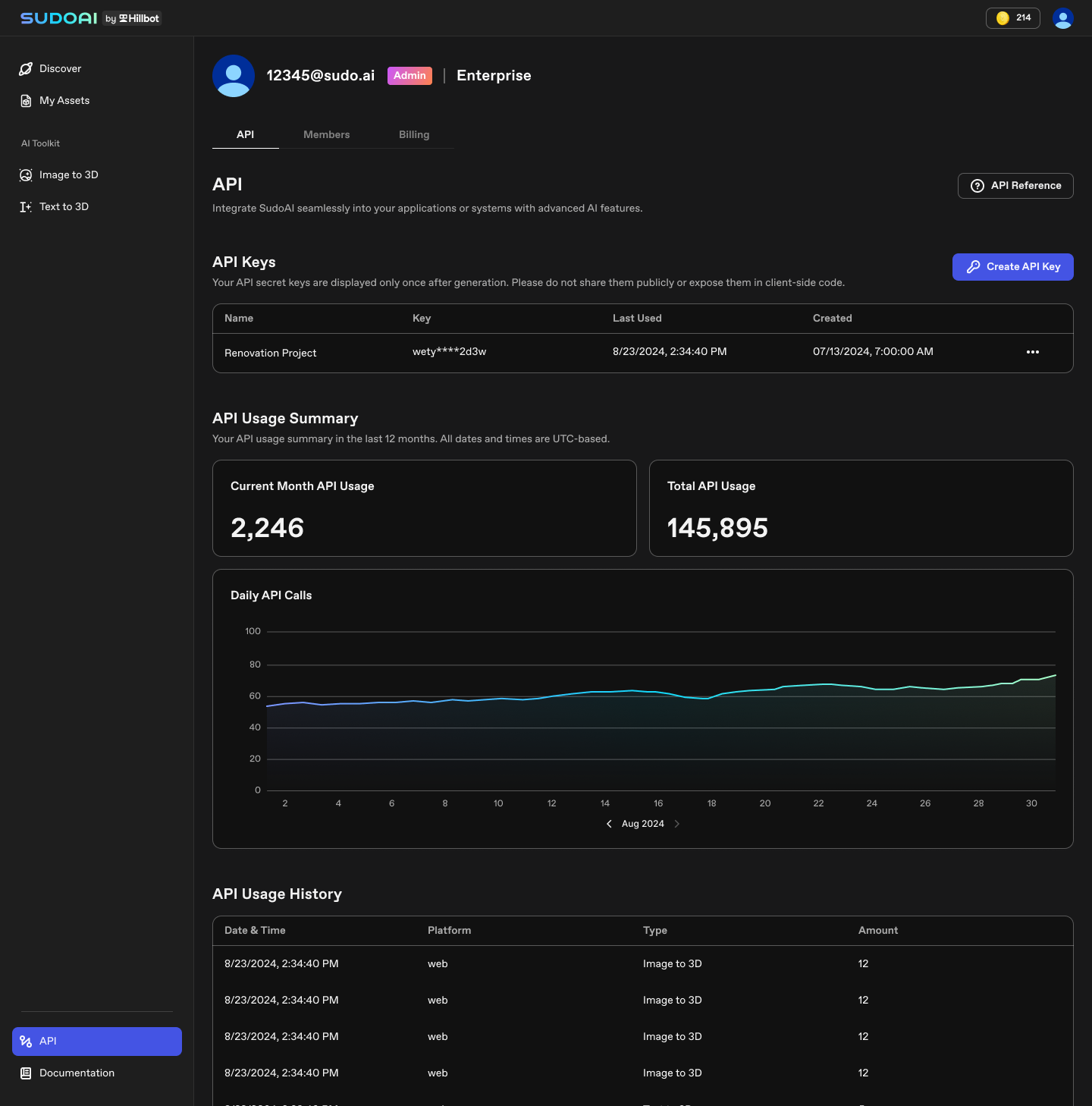1092x1106 pixels.
Task: Click the Created column header
Action: (x=833, y=319)
